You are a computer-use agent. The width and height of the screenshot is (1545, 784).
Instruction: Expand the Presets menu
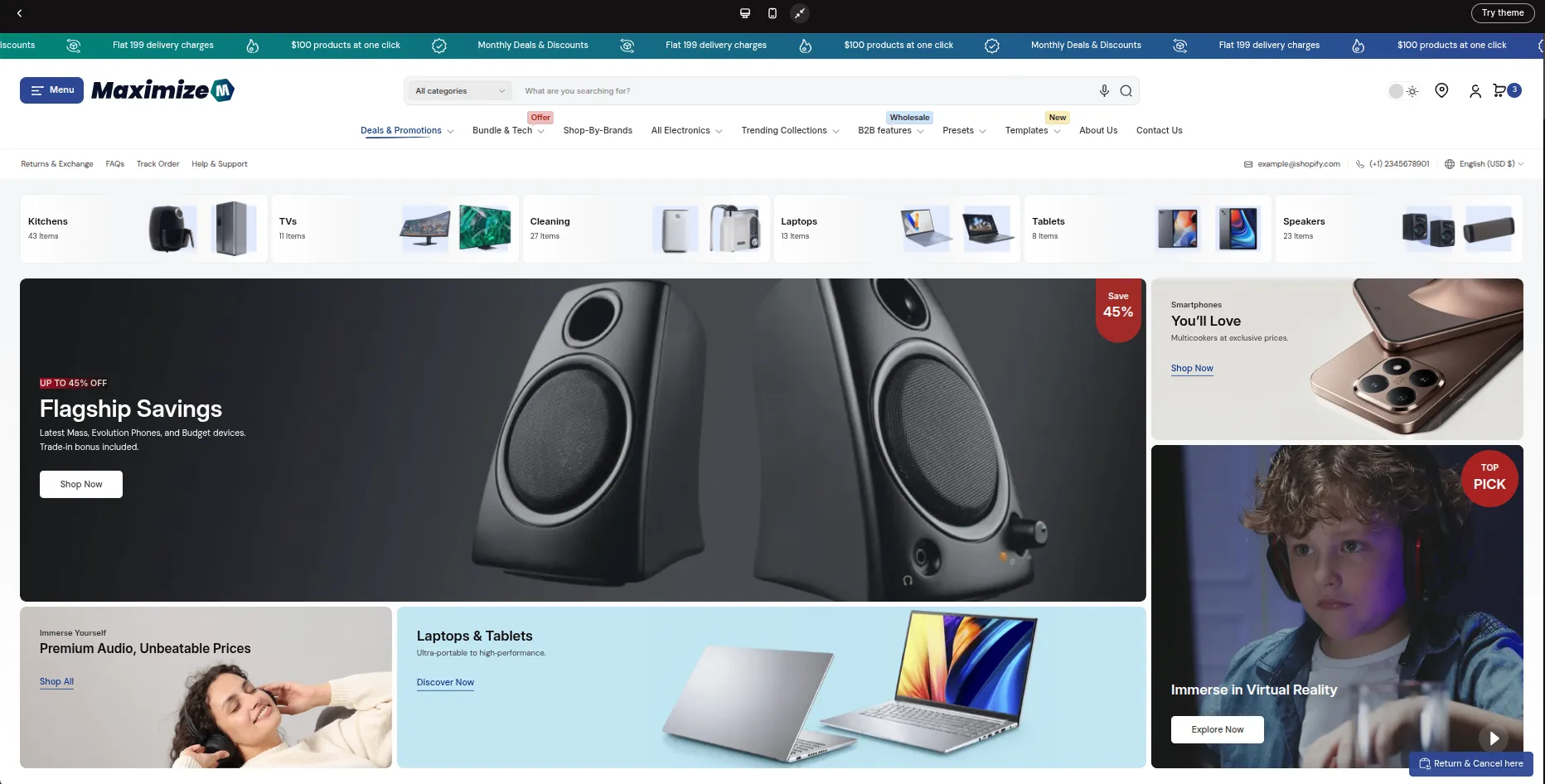click(964, 131)
